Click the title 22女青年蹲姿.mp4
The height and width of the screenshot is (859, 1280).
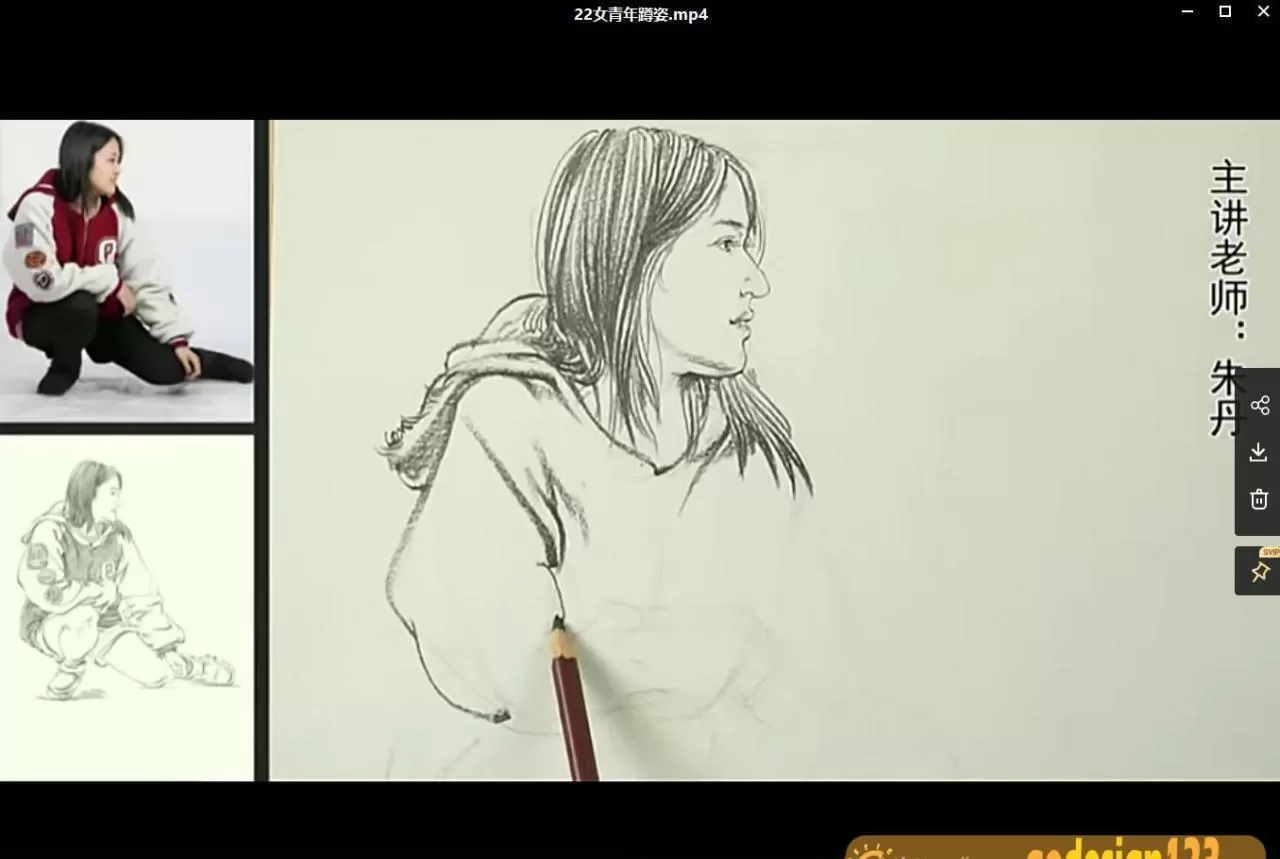(640, 14)
